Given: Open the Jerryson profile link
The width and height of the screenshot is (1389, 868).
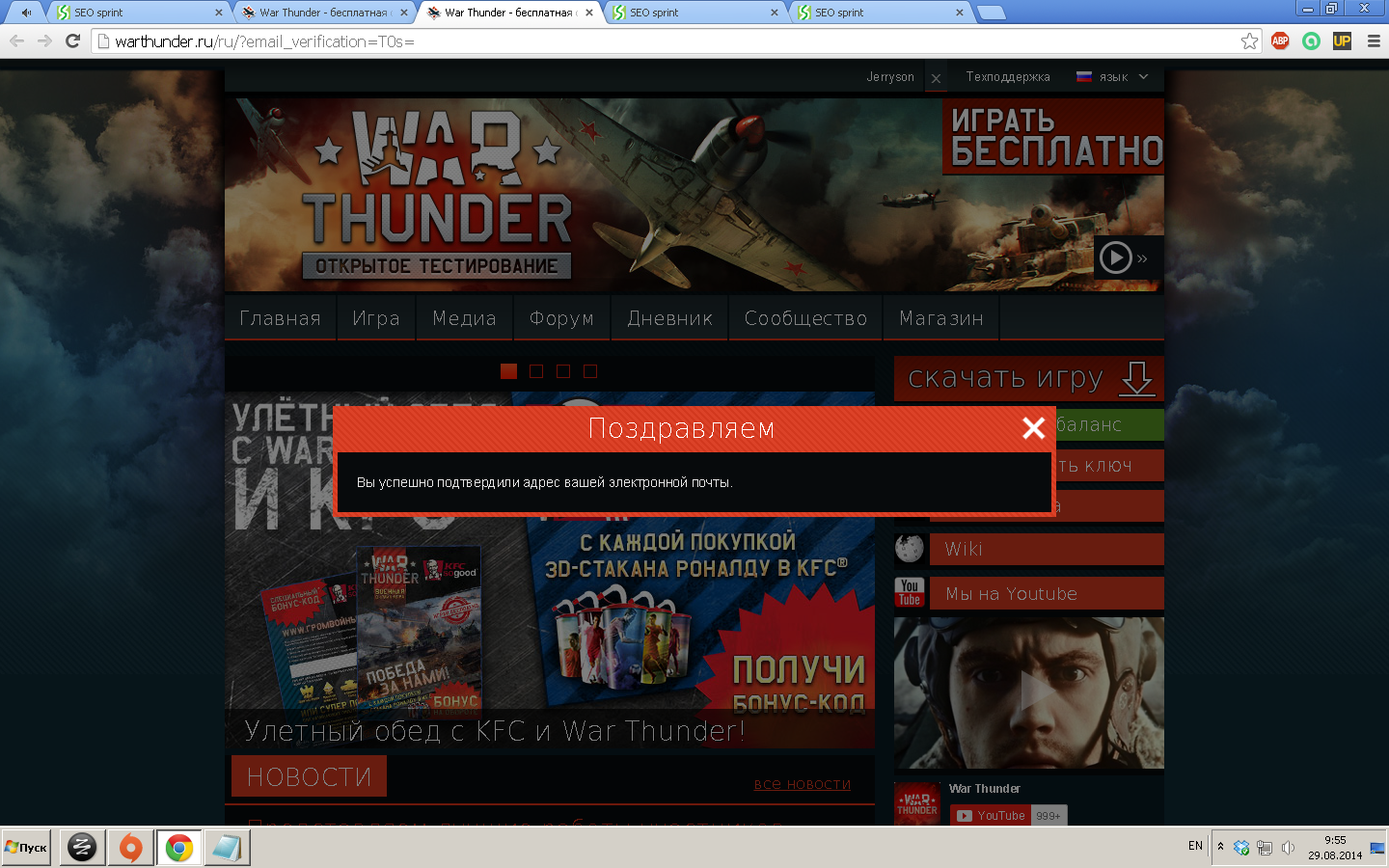Looking at the screenshot, I should click(x=889, y=77).
